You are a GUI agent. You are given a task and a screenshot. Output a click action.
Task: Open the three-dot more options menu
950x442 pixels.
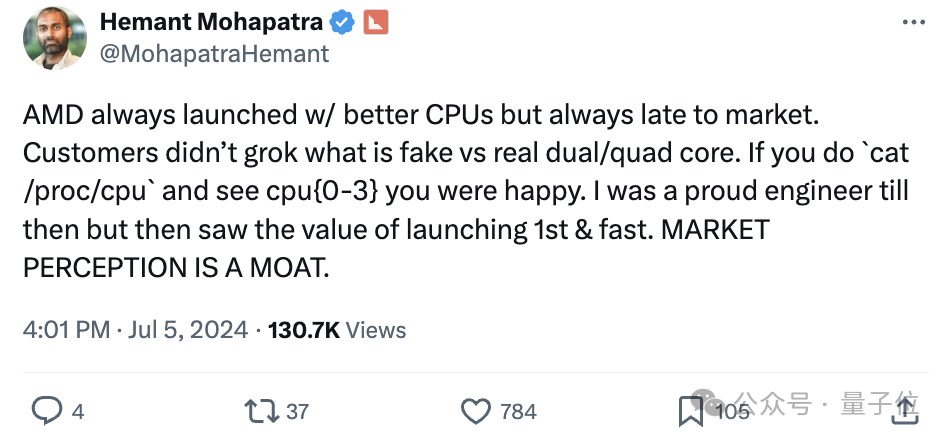pos(914,22)
